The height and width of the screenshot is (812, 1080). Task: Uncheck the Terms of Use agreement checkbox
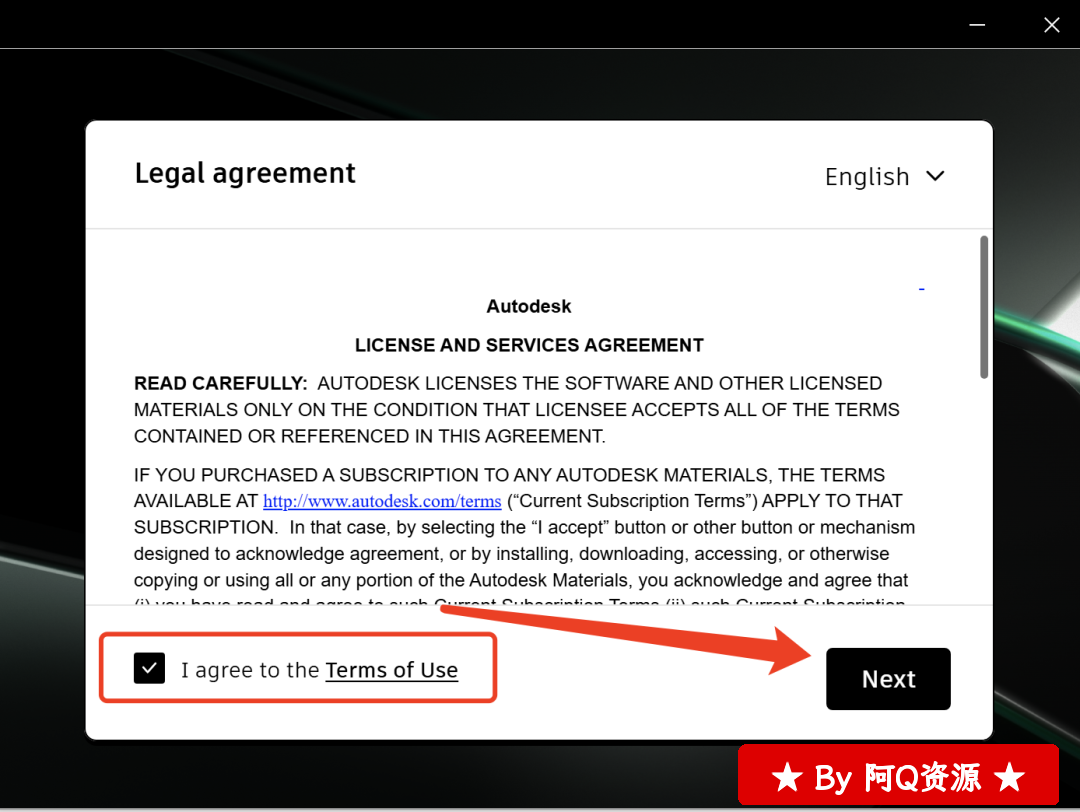coord(149,668)
